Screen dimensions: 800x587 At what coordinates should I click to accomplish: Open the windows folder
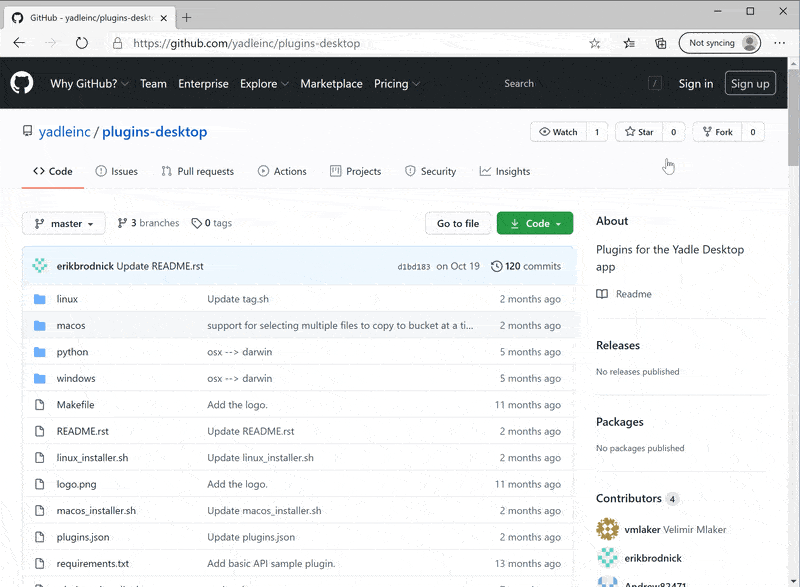pos(76,378)
